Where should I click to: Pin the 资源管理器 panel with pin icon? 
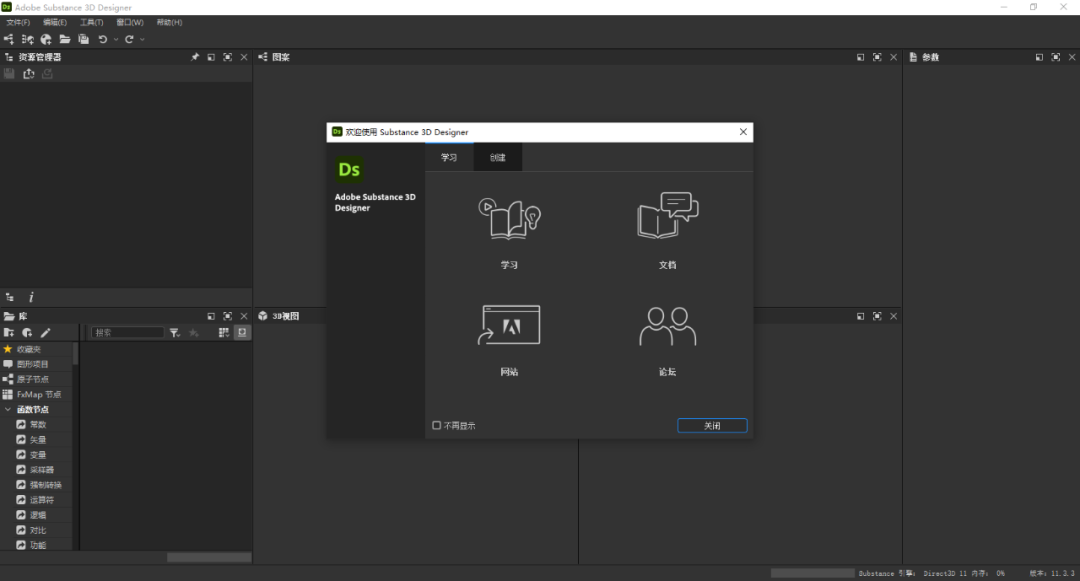point(195,57)
